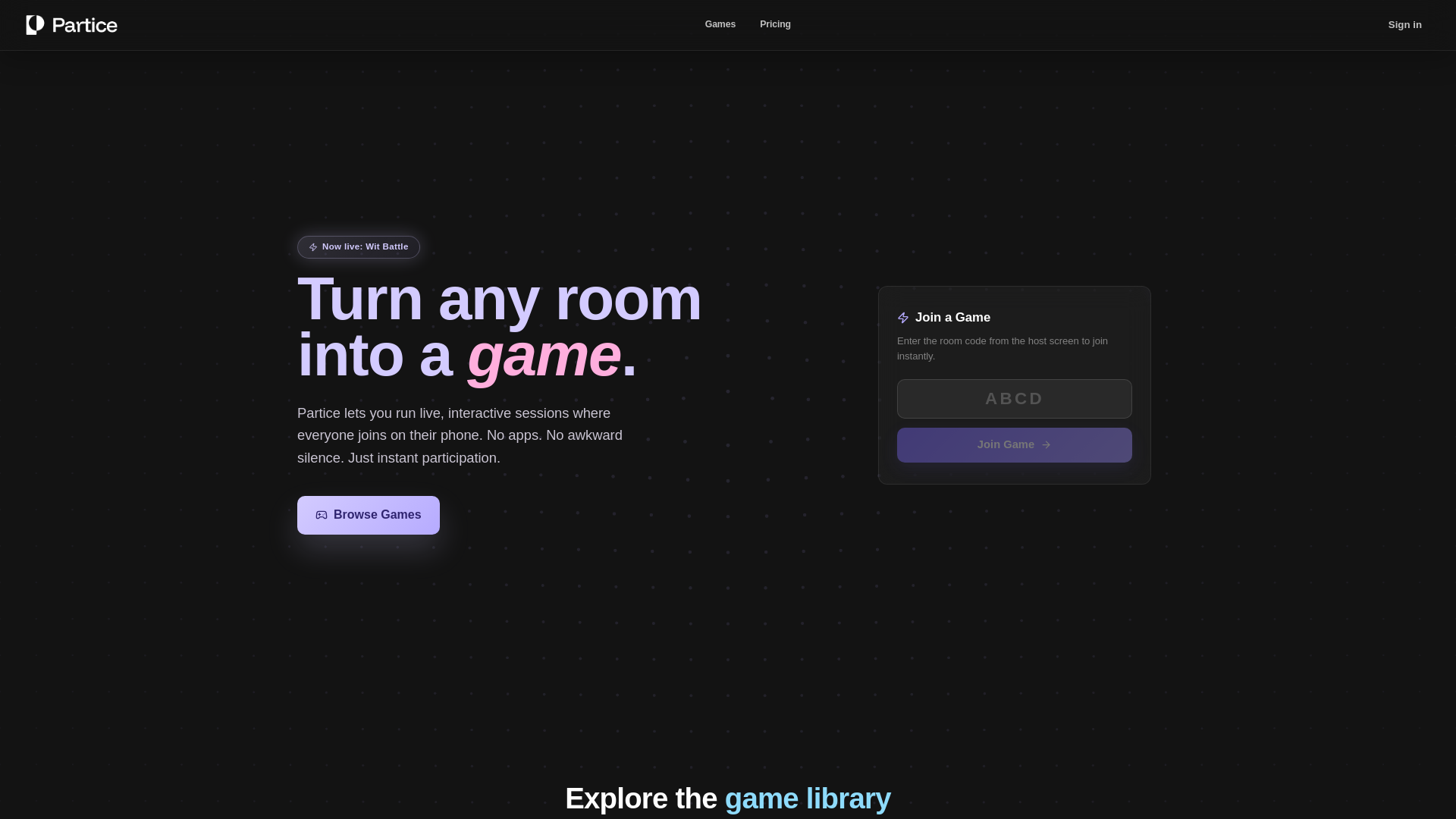This screenshot has height=819, width=1456.
Task: Click the 'Join a Game' heading
Action: [952, 318]
